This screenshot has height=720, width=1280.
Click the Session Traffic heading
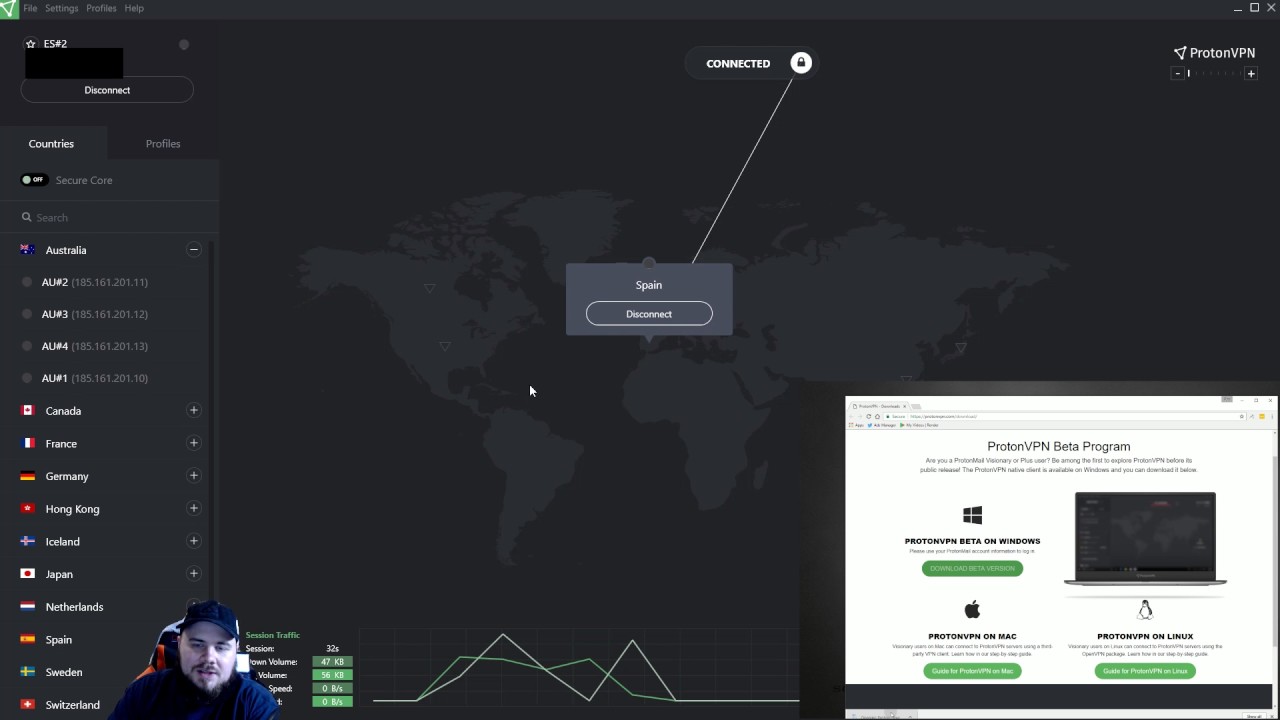click(273, 635)
